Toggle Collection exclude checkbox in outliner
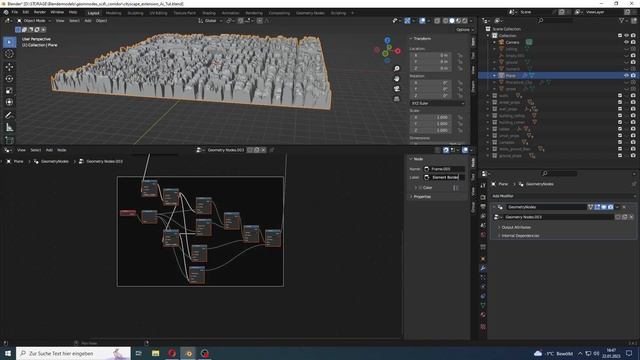Viewport: 640px width, 360px height. tap(620, 36)
